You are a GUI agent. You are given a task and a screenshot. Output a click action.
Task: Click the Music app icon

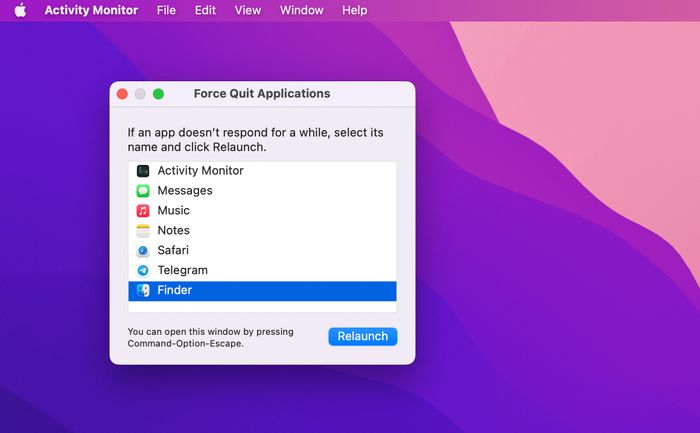click(x=143, y=210)
